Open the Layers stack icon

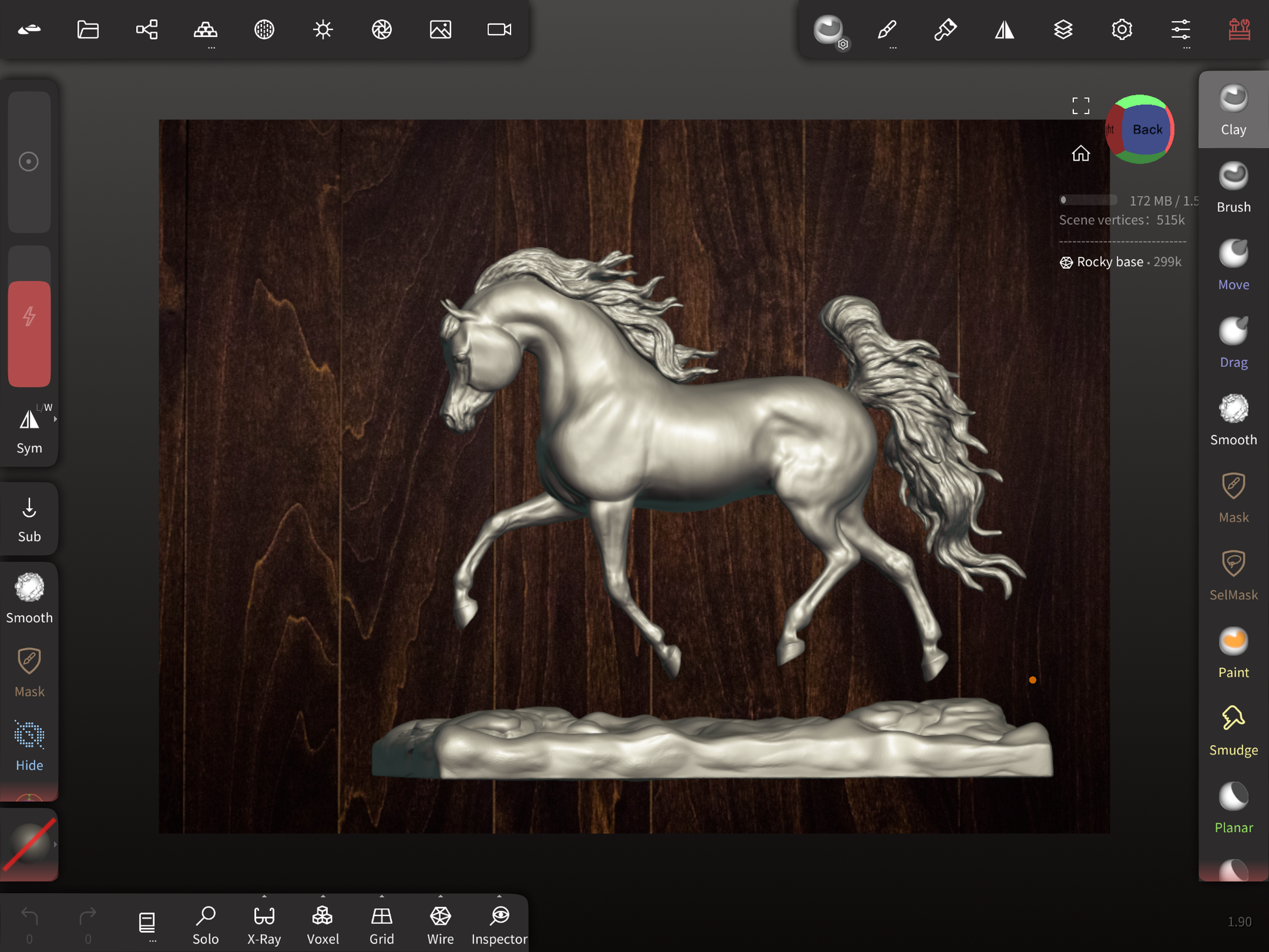[1063, 30]
